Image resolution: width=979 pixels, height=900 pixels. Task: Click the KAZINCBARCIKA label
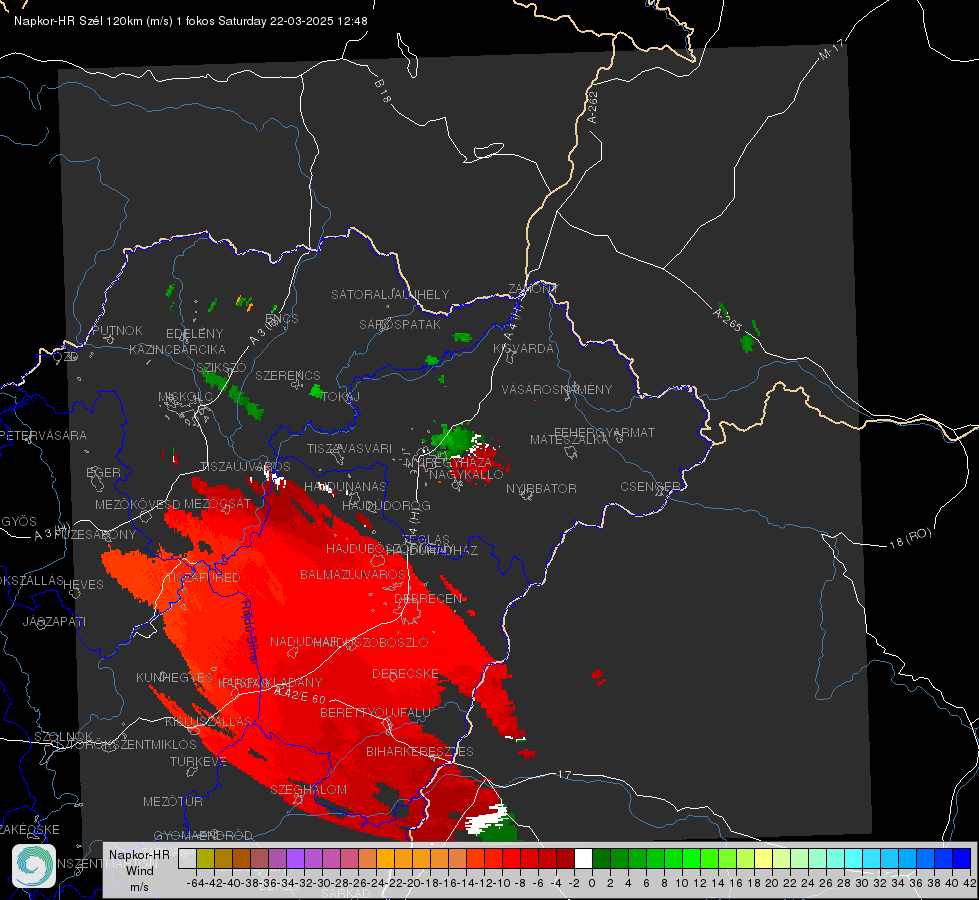point(177,349)
